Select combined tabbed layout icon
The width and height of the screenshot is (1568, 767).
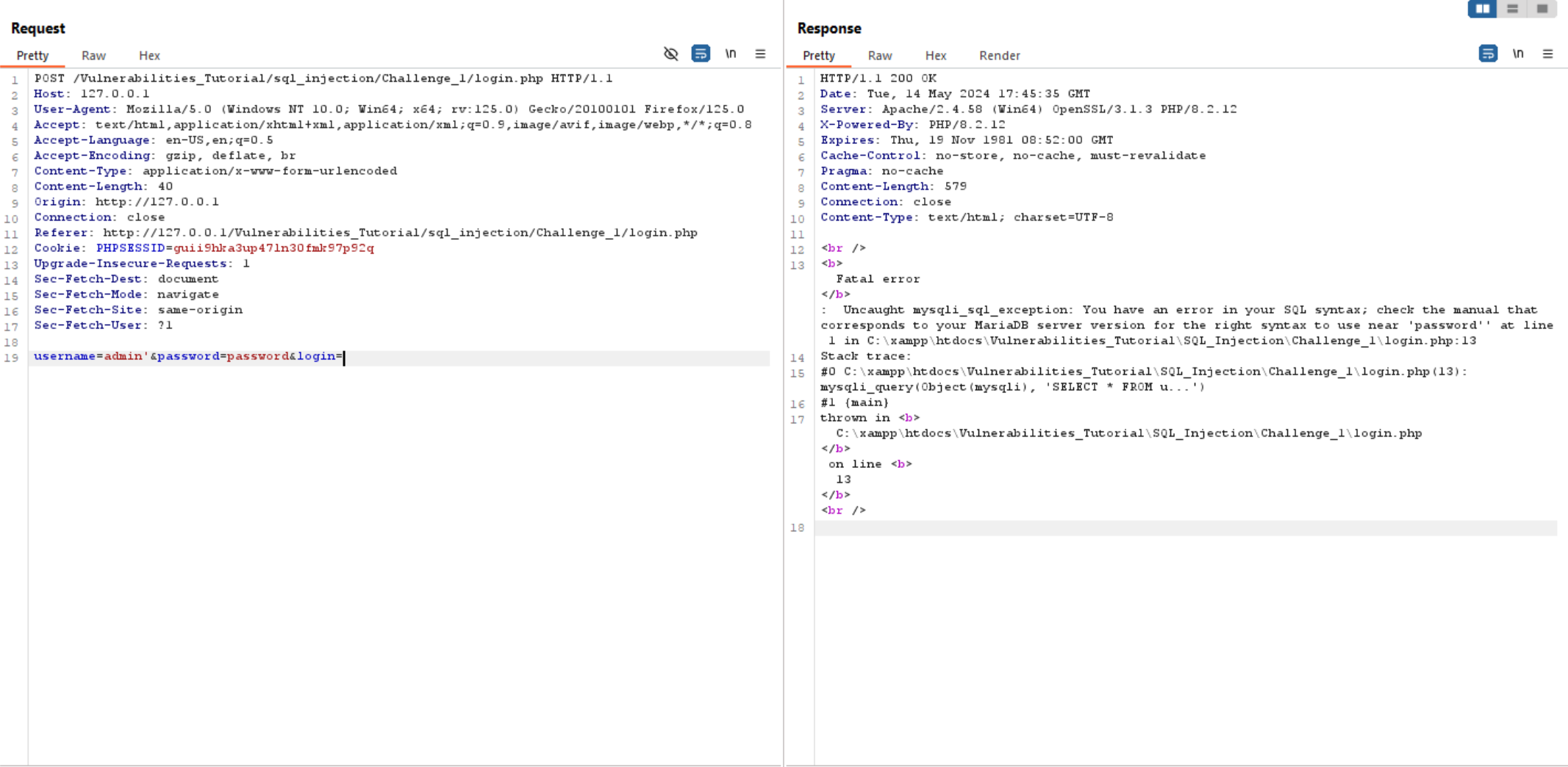tap(1542, 9)
